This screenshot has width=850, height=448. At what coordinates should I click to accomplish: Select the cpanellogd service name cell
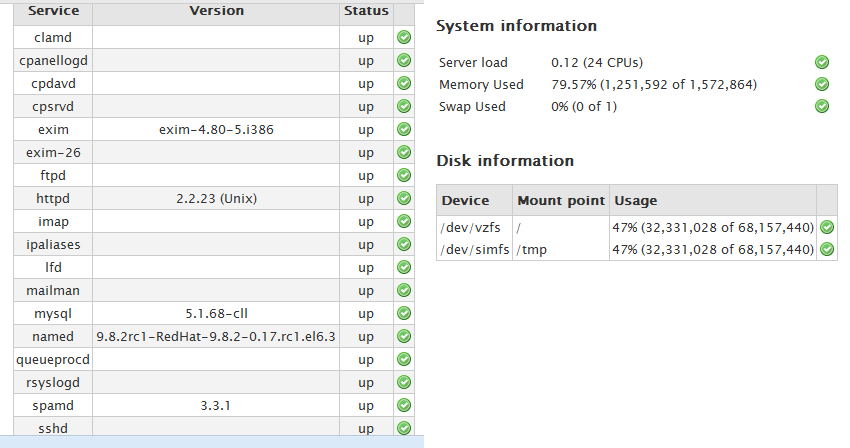(x=53, y=60)
